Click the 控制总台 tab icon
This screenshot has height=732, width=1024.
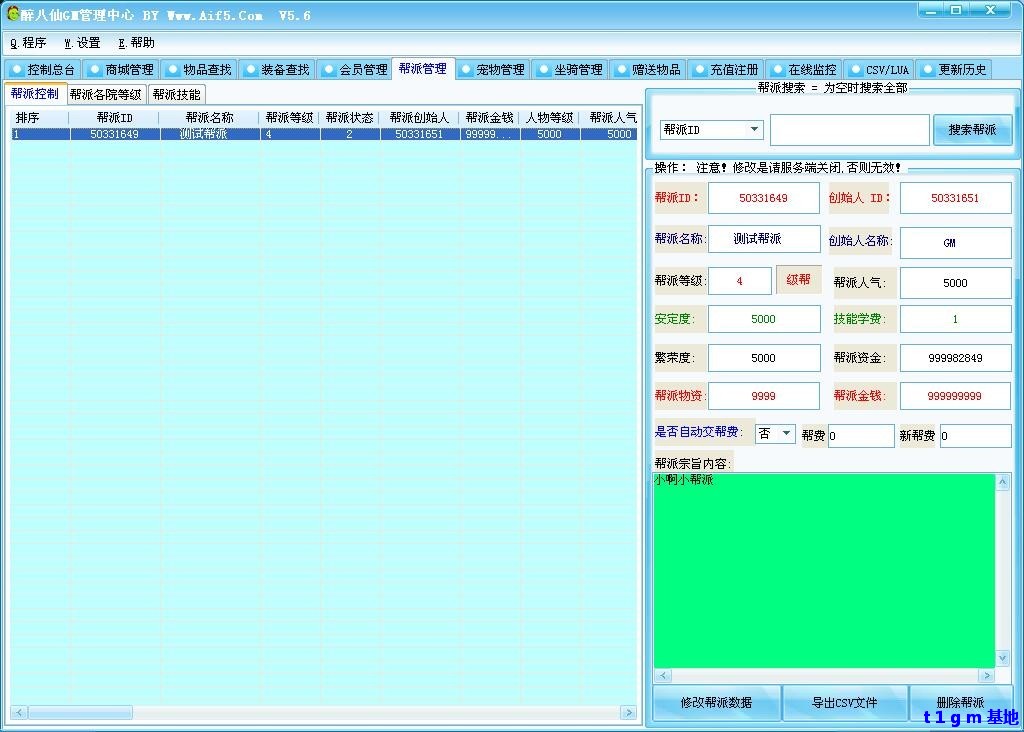pos(19,69)
